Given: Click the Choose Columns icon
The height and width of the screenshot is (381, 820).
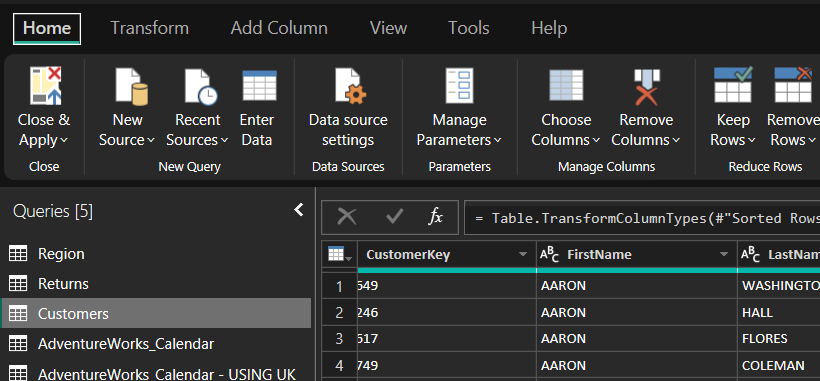Looking at the screenshot, I should pos(566,85).
